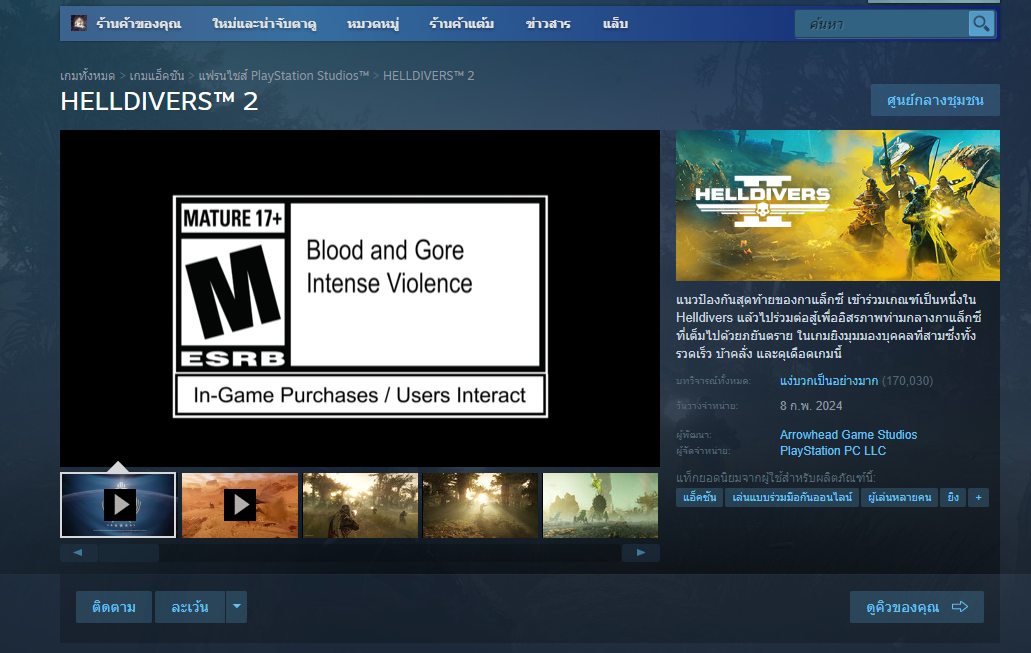Click the HELLDIVERS 2 breadcrumb link
This screenshot has height=653, width=1031.
(x=429, y=76)
